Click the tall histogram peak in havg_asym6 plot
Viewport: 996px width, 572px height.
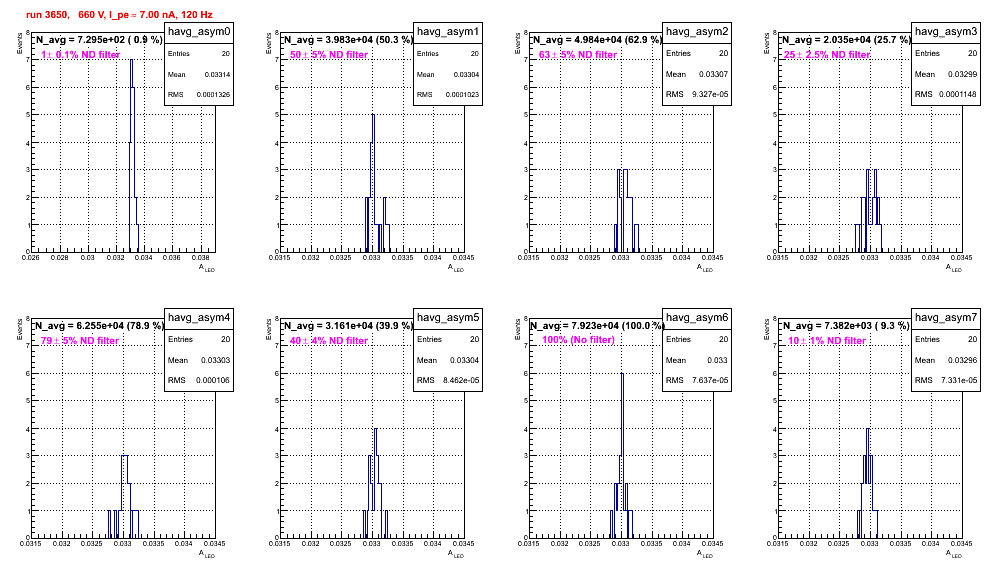point(622,374)
